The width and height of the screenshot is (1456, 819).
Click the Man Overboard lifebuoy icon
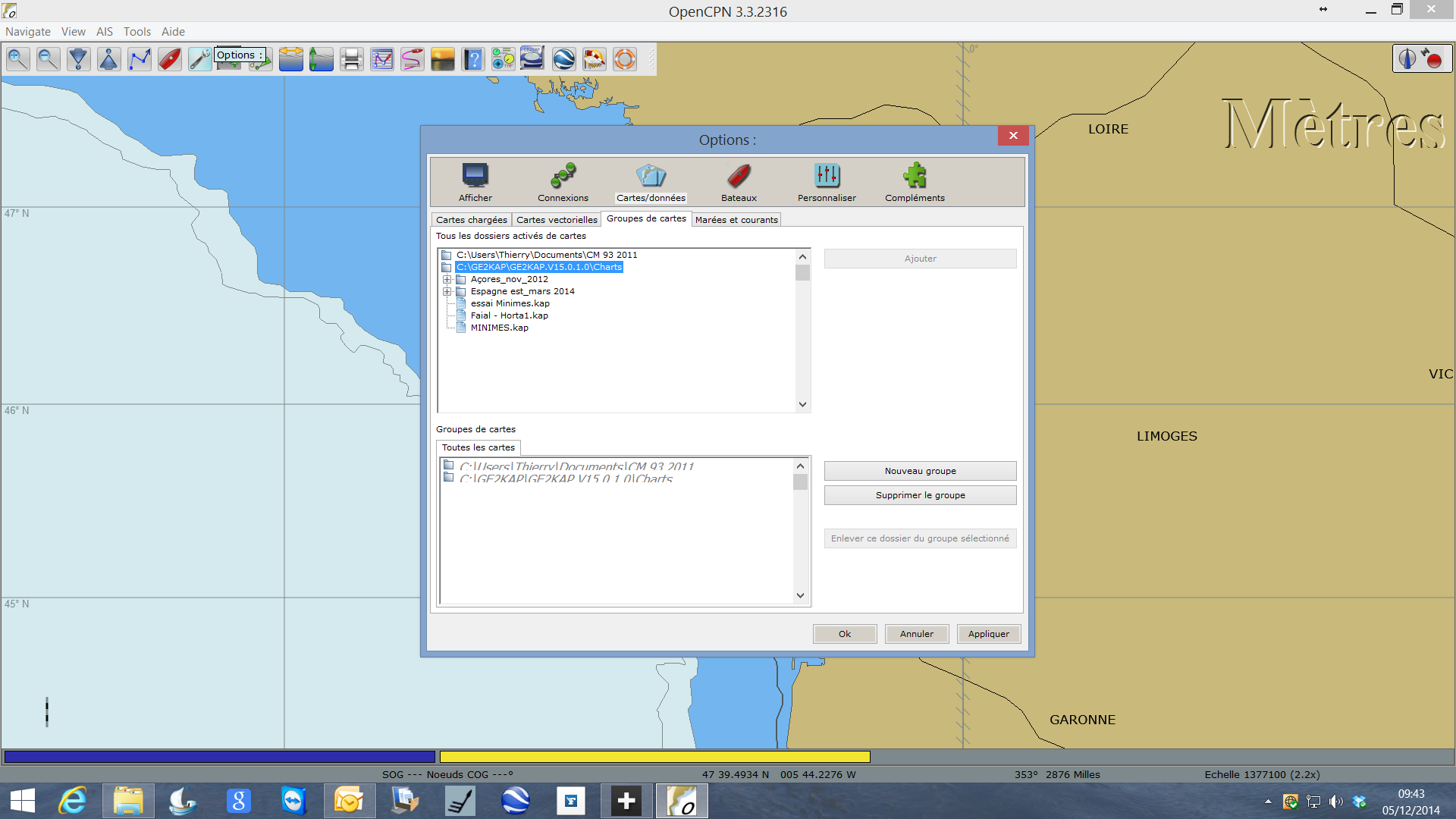click(x=625, y=59)
